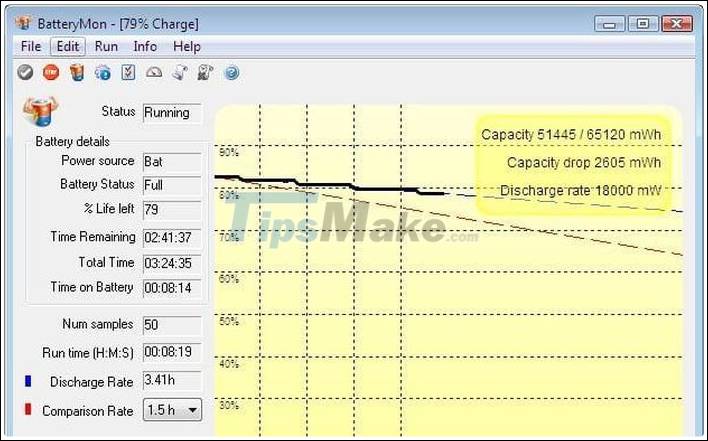This screenshot has height=441, width=708.
Task: Close the BatteryMon window
Action: pos(677,23)
